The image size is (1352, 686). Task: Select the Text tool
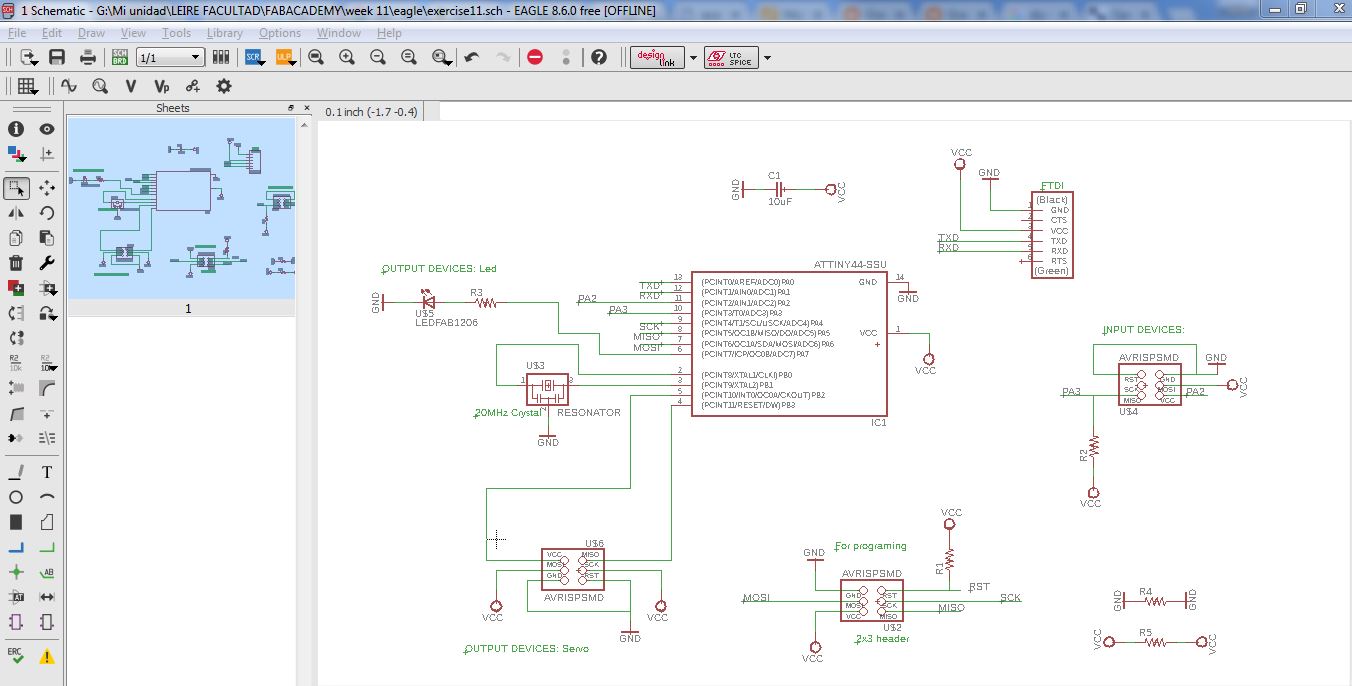click(47, 472)
